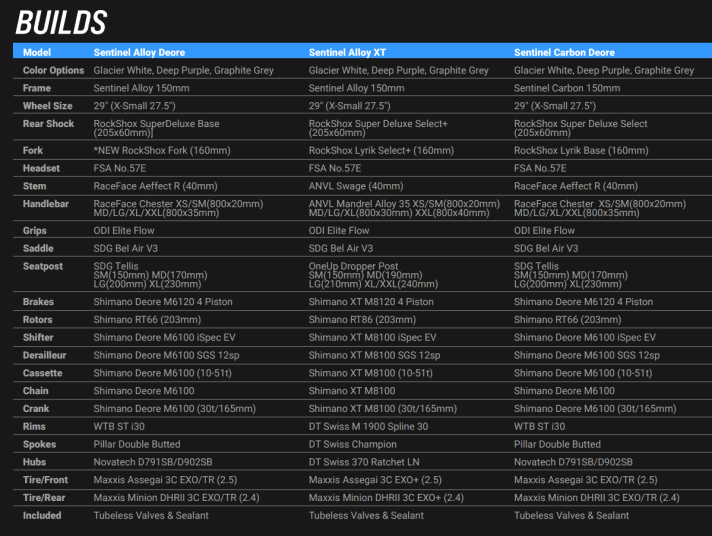Click the Sentinel Carbon 150mm frame cell

[566, 88]
